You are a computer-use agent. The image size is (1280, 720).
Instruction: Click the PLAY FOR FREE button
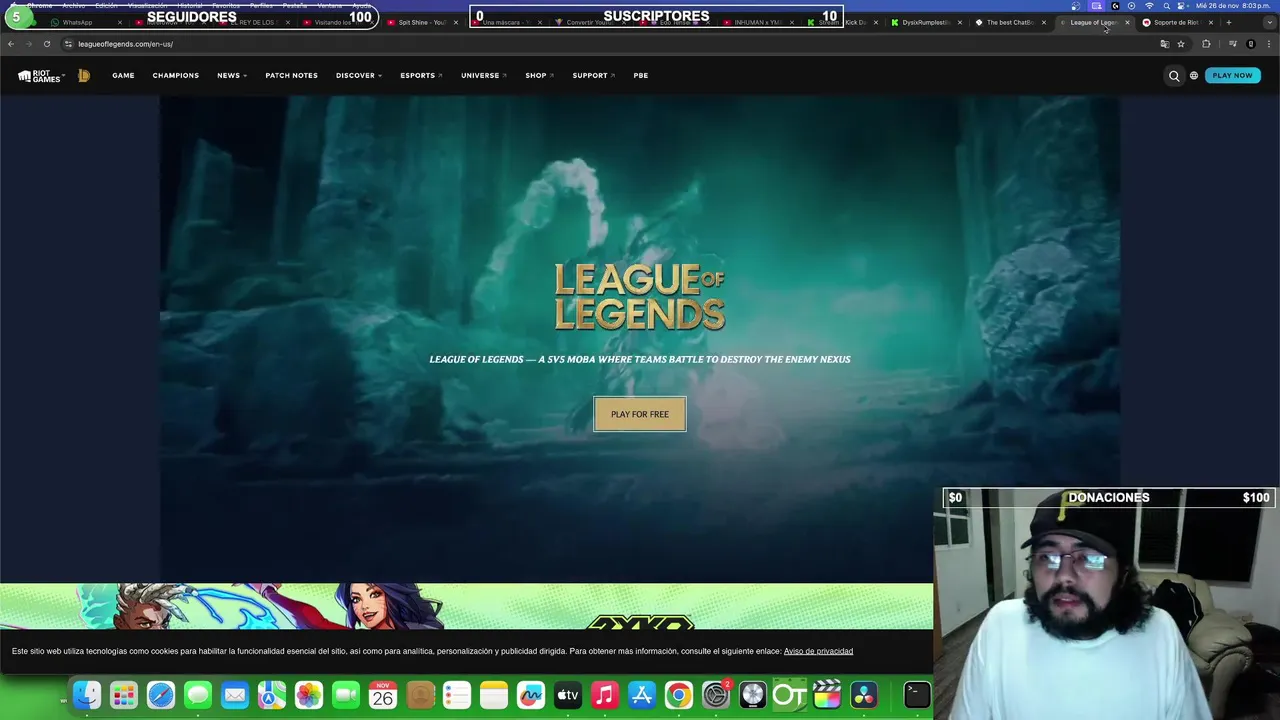pyautogui.click(x=640, y=414)
